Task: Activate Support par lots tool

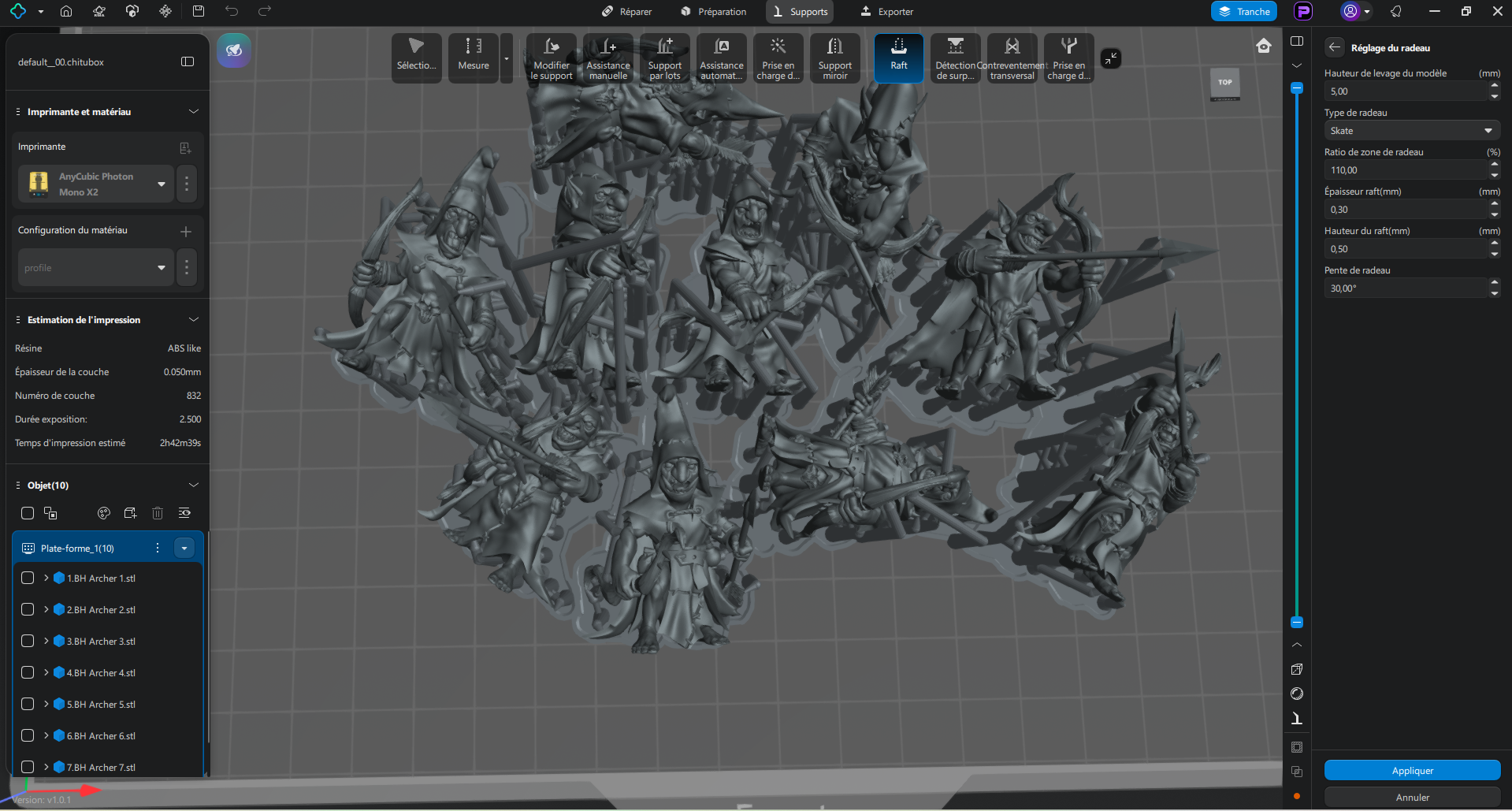Action: 664,57
